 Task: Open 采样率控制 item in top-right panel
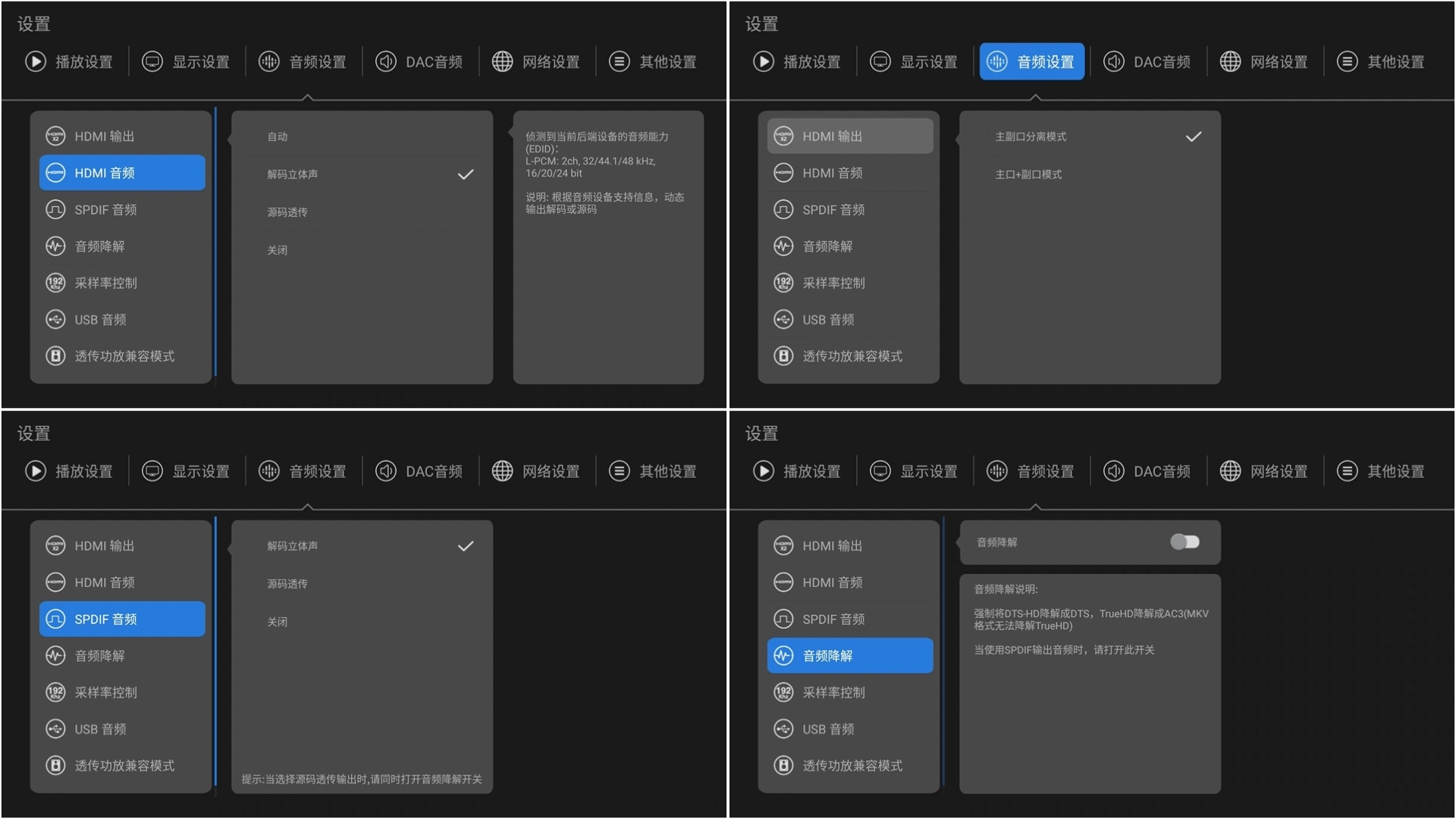coord(850,283)
